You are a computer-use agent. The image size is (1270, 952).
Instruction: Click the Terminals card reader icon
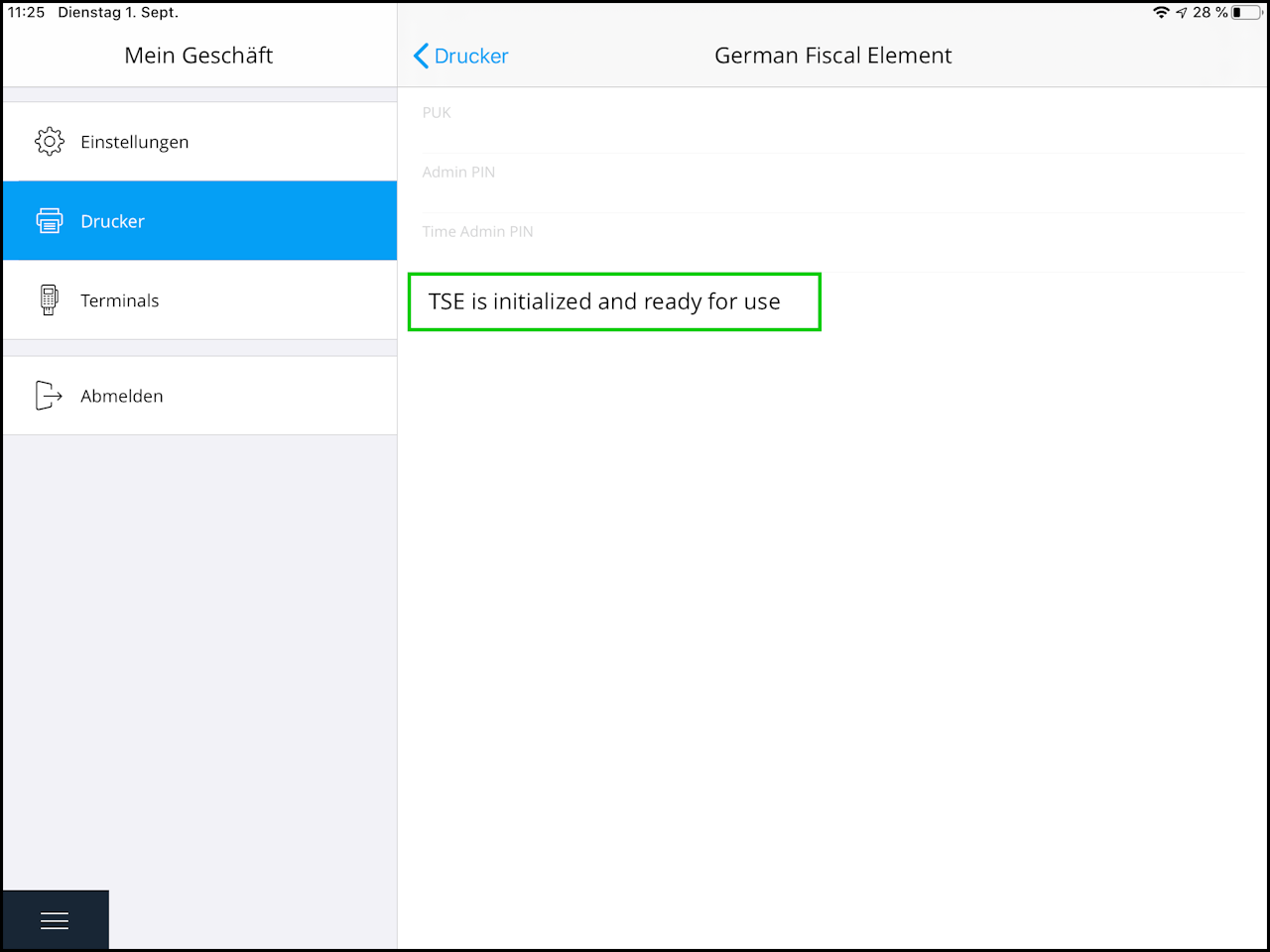(x=49, y=299)
